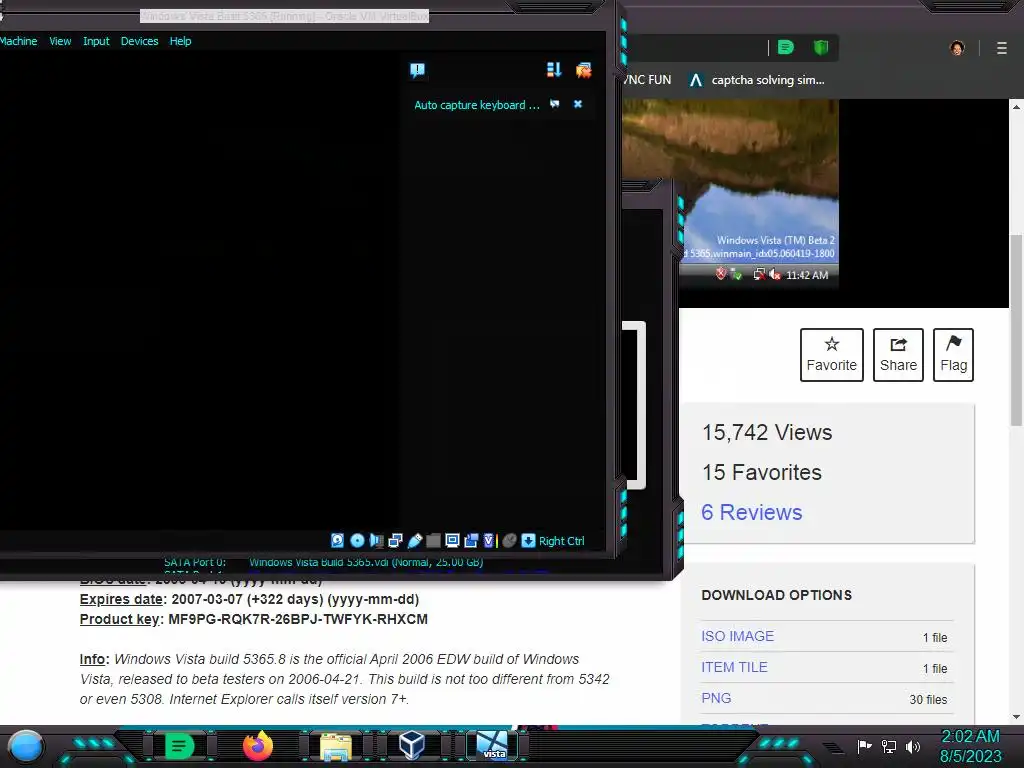1024x768 pixels.
Task: Open the Firefox hamburger menu
Action: pyautogui.click(x=1002, y=48)
